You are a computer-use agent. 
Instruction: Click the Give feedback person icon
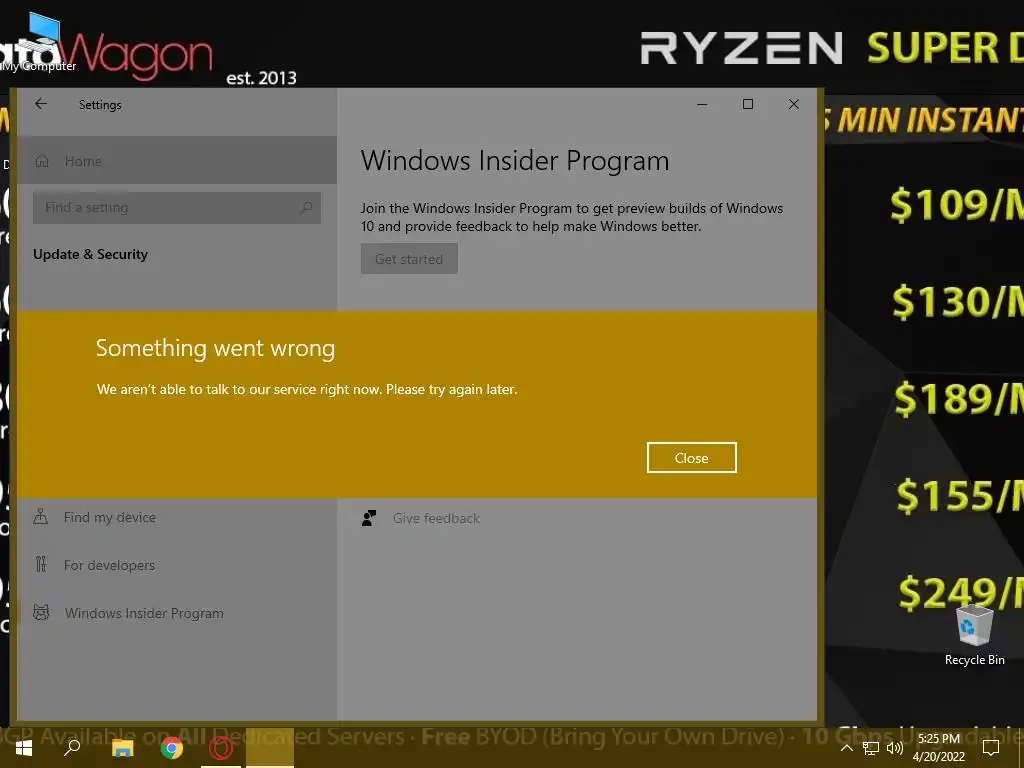pyautogui.click(x=369, y=519)
